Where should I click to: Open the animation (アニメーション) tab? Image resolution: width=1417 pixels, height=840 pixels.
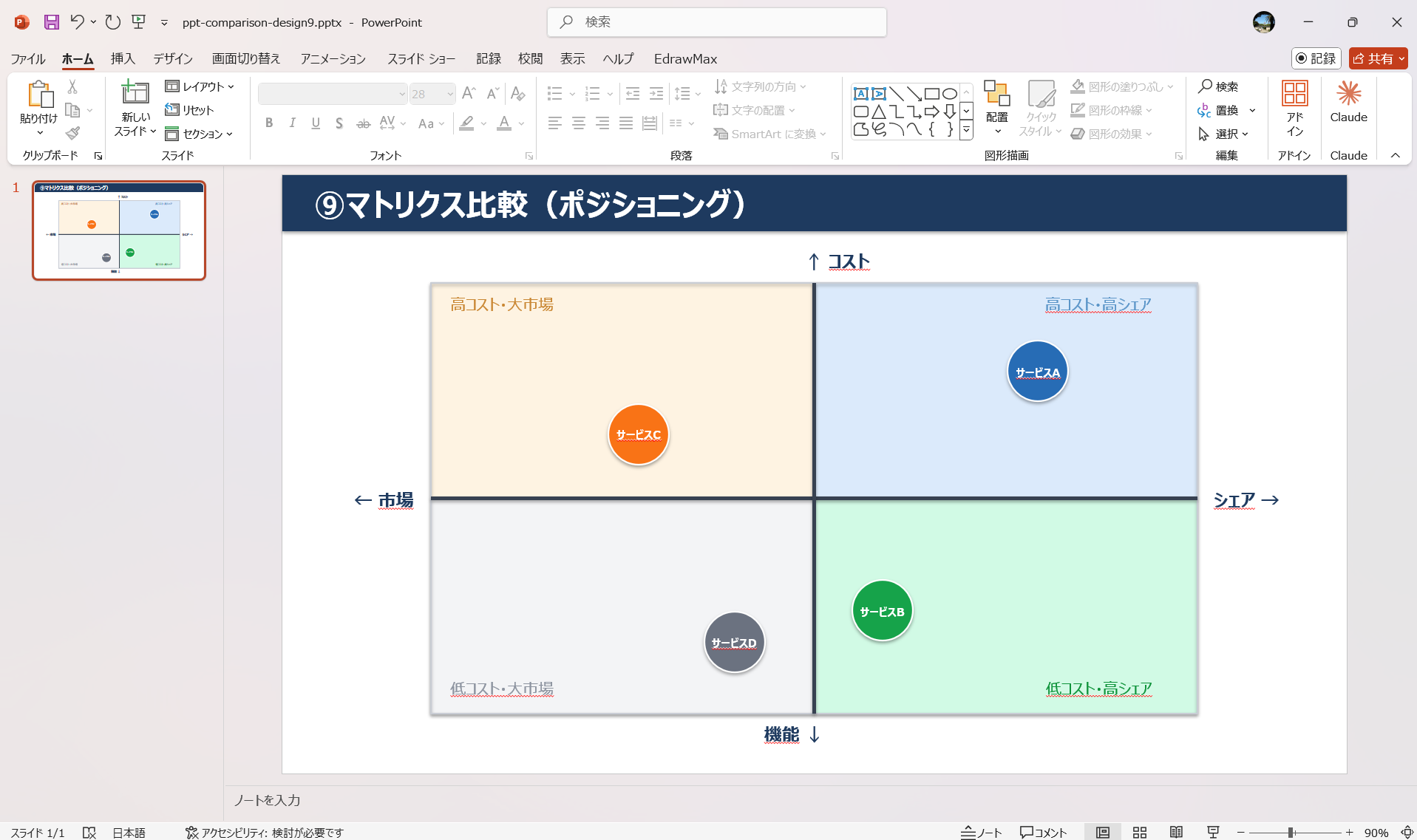pos(333,58)
